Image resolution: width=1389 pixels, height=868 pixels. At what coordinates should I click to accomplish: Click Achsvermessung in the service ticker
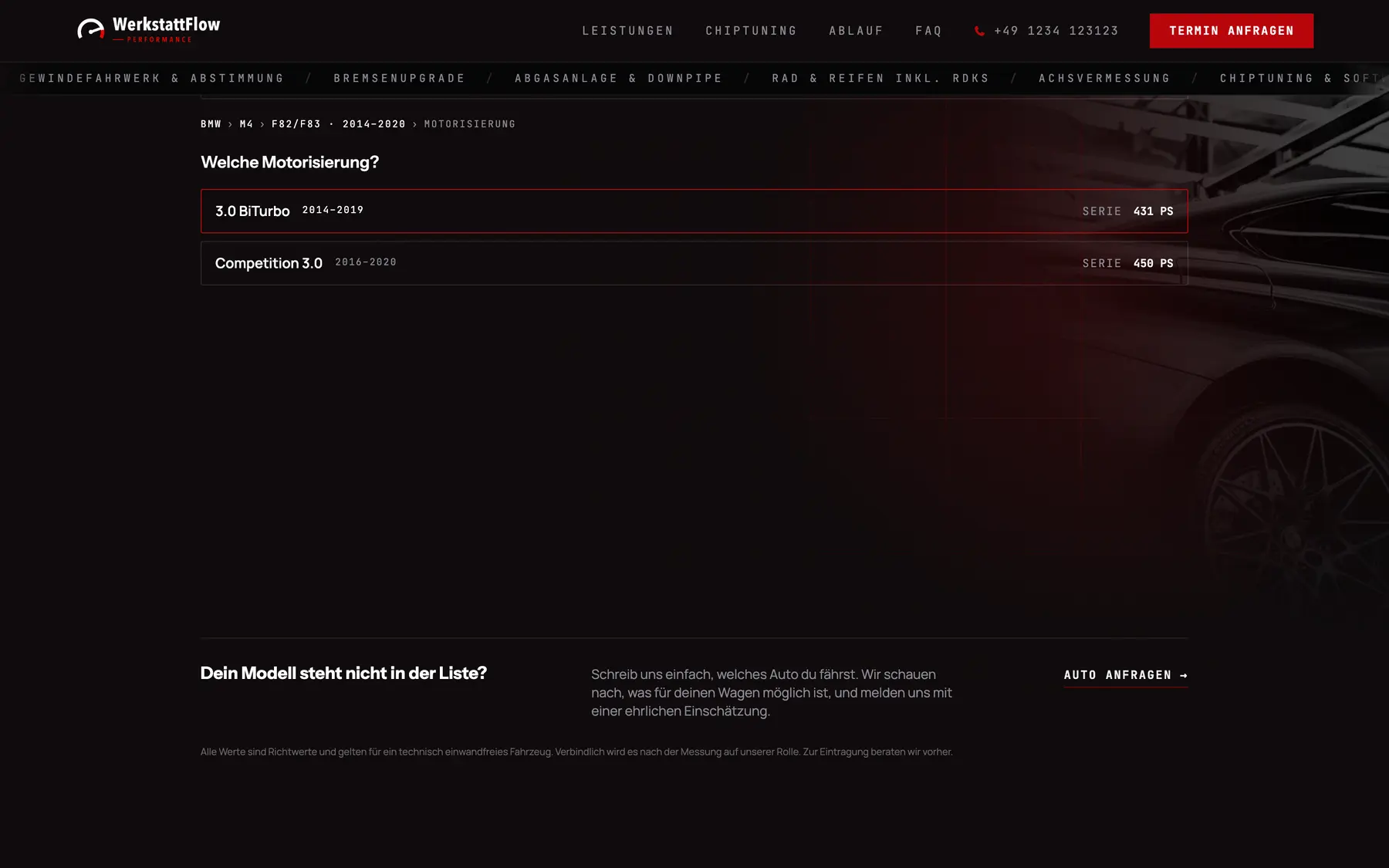pyautogui.click(x=1104, y=79)
